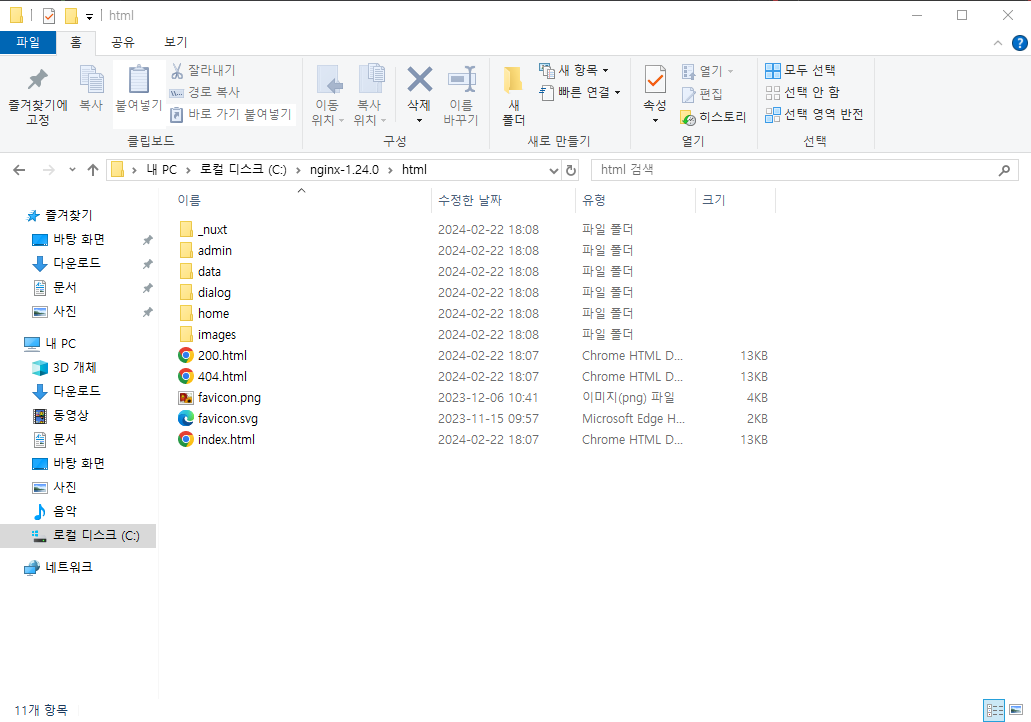The image size is (1031, 722).
Task: Select the home folder
Action: click(x=213, y=314)
